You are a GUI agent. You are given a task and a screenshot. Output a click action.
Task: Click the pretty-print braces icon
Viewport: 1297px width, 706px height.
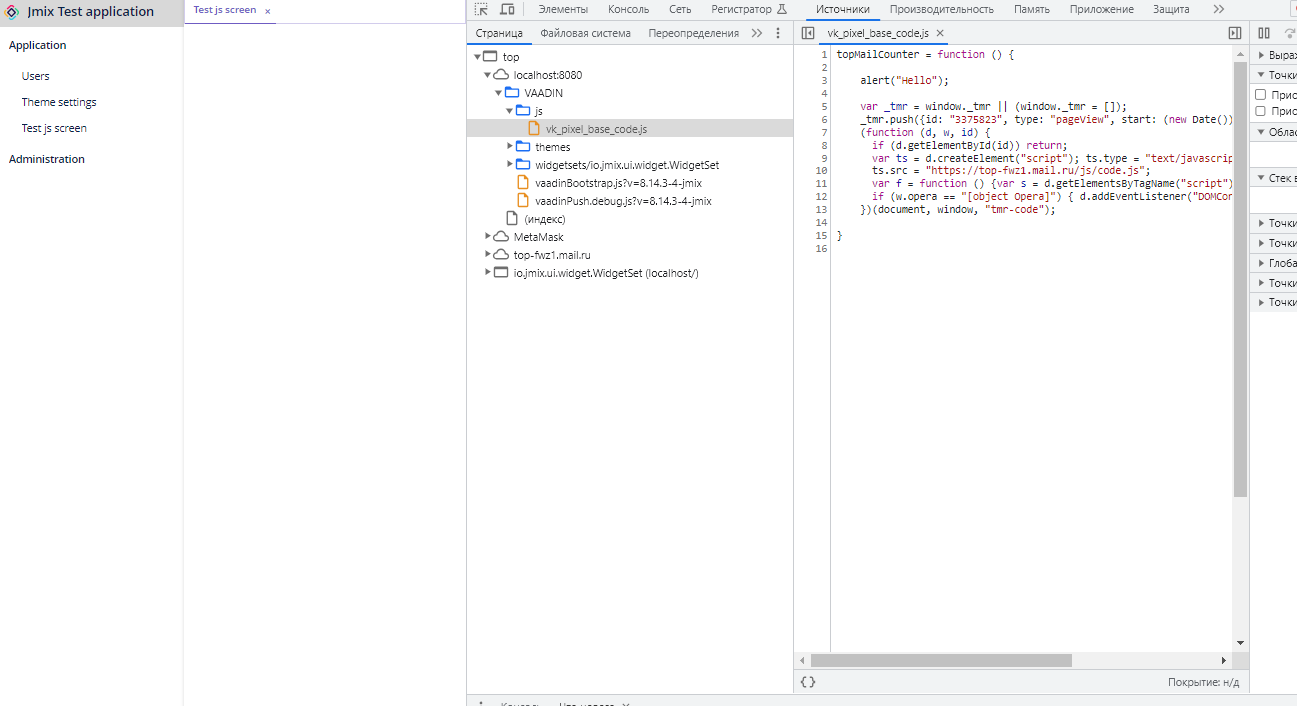coord(808,682)
